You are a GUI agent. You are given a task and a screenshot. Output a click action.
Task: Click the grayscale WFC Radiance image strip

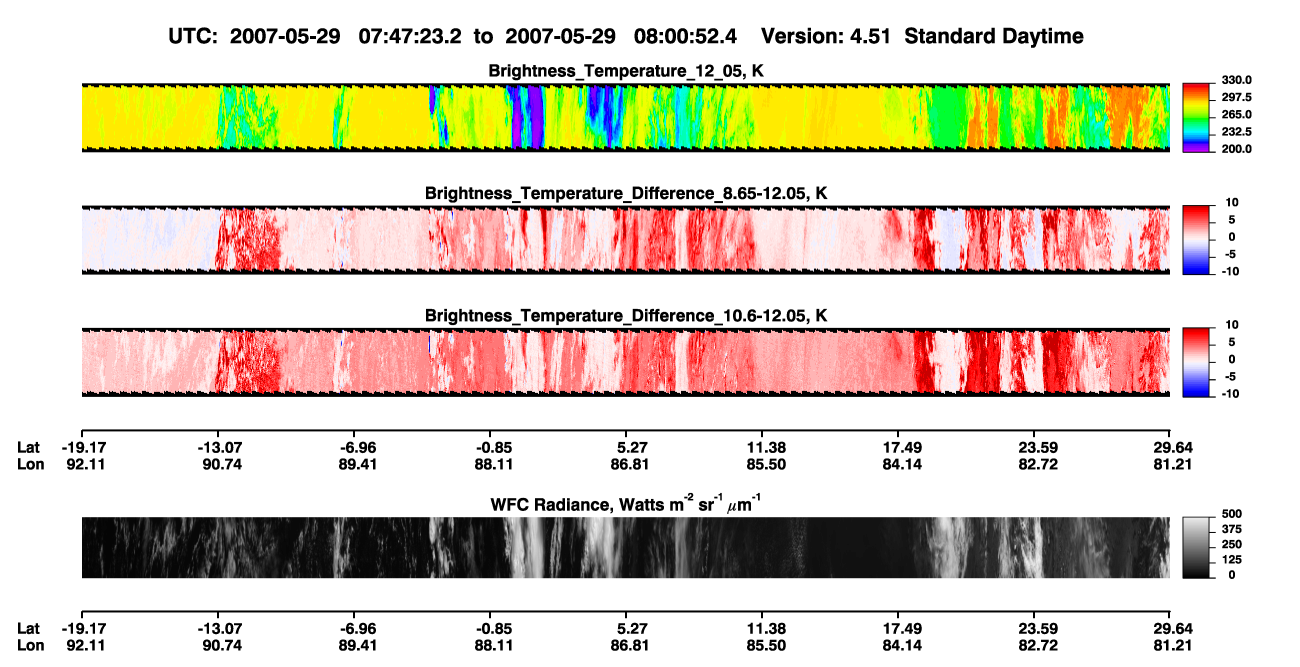[625, 547]
